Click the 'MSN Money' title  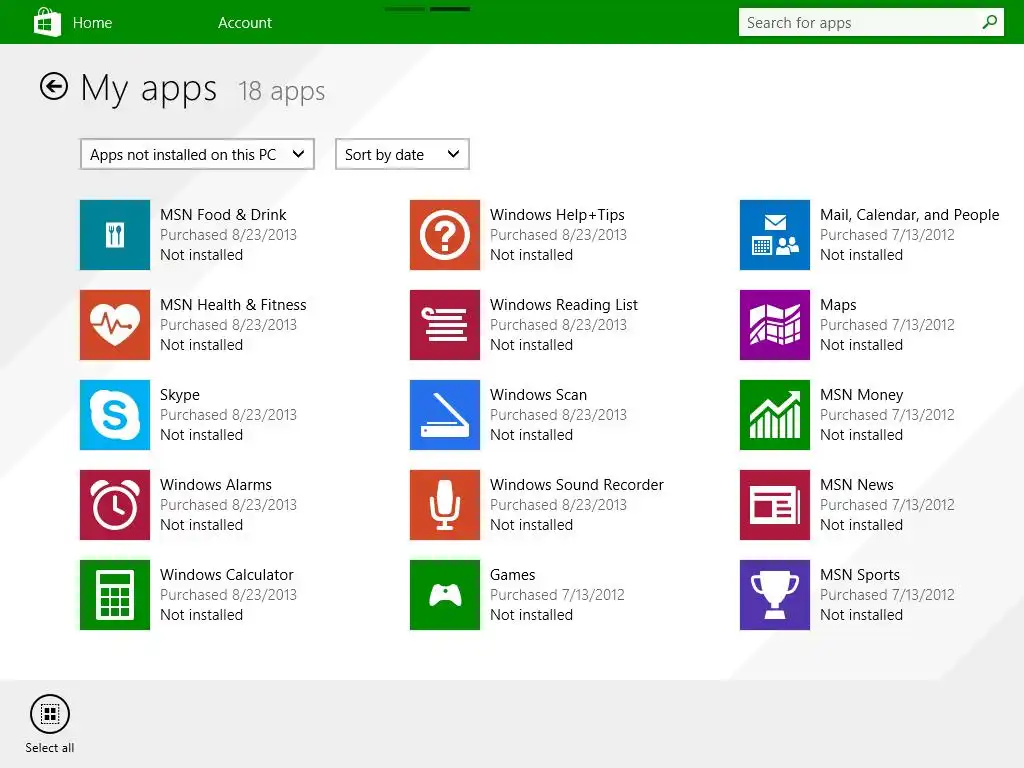click(x=861, y=395)
